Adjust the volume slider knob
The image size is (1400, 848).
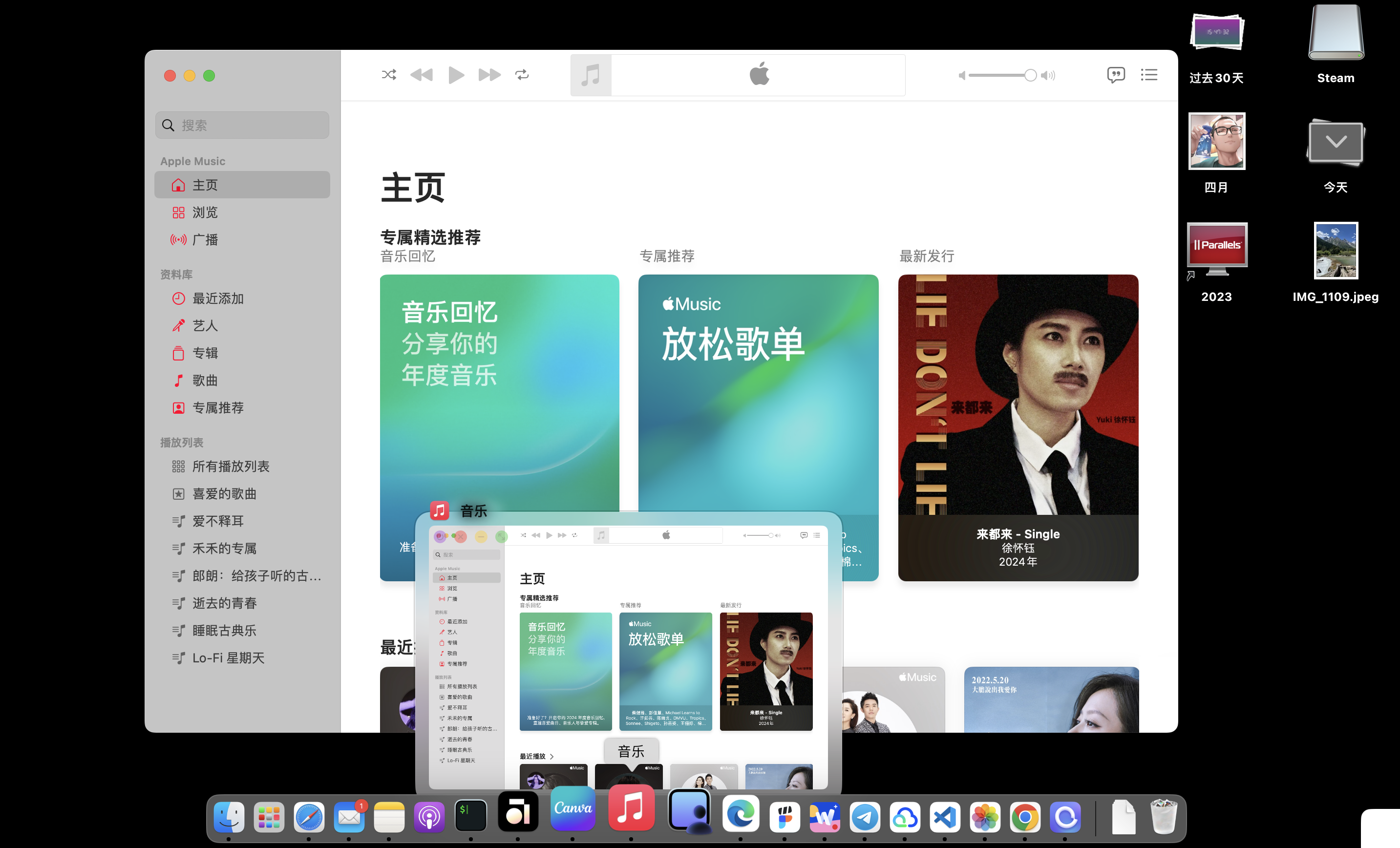coord(1030,75)
